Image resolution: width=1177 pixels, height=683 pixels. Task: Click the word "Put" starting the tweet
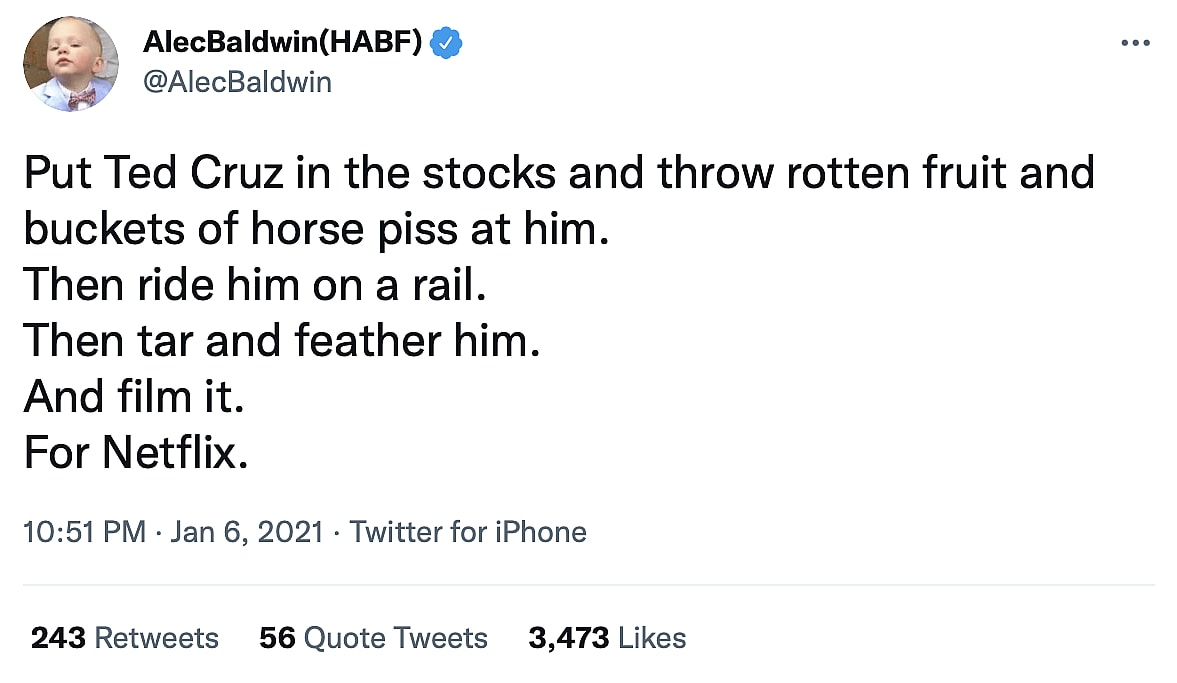point(56,173)
